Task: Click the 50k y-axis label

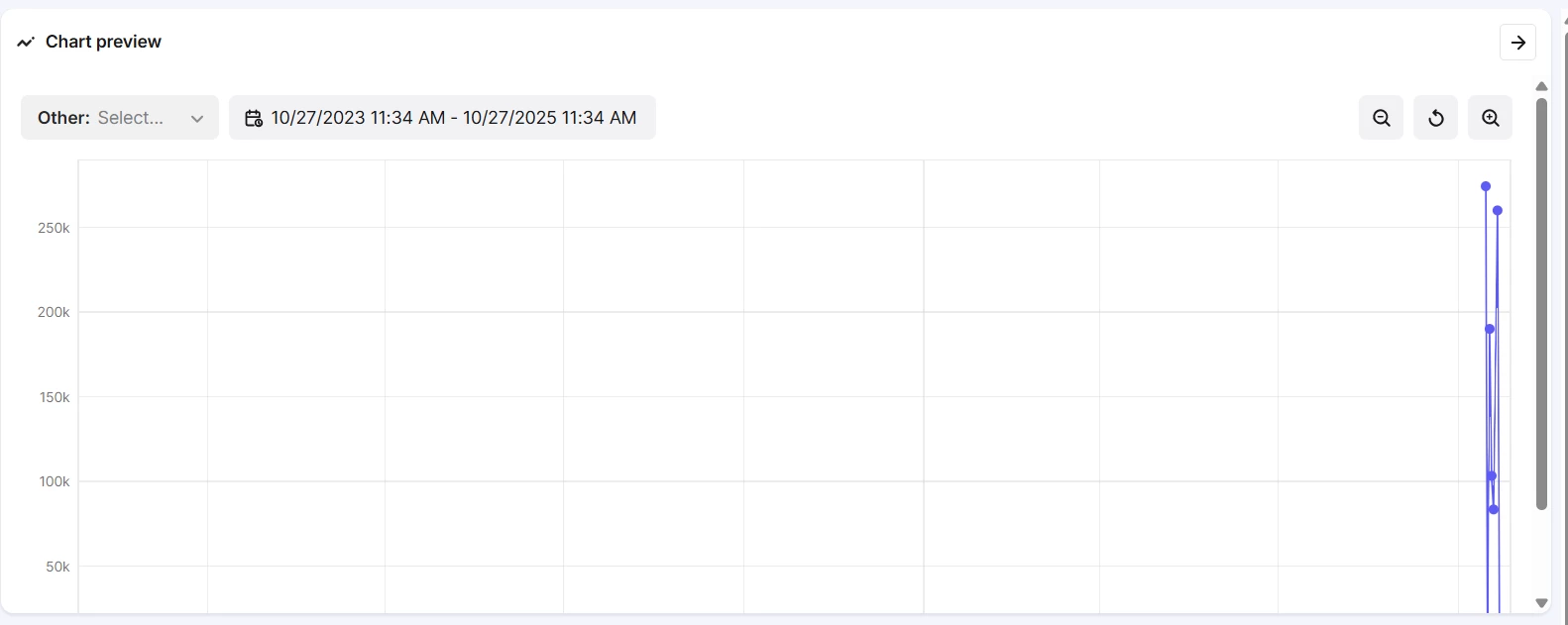Action: coord(57,567)
